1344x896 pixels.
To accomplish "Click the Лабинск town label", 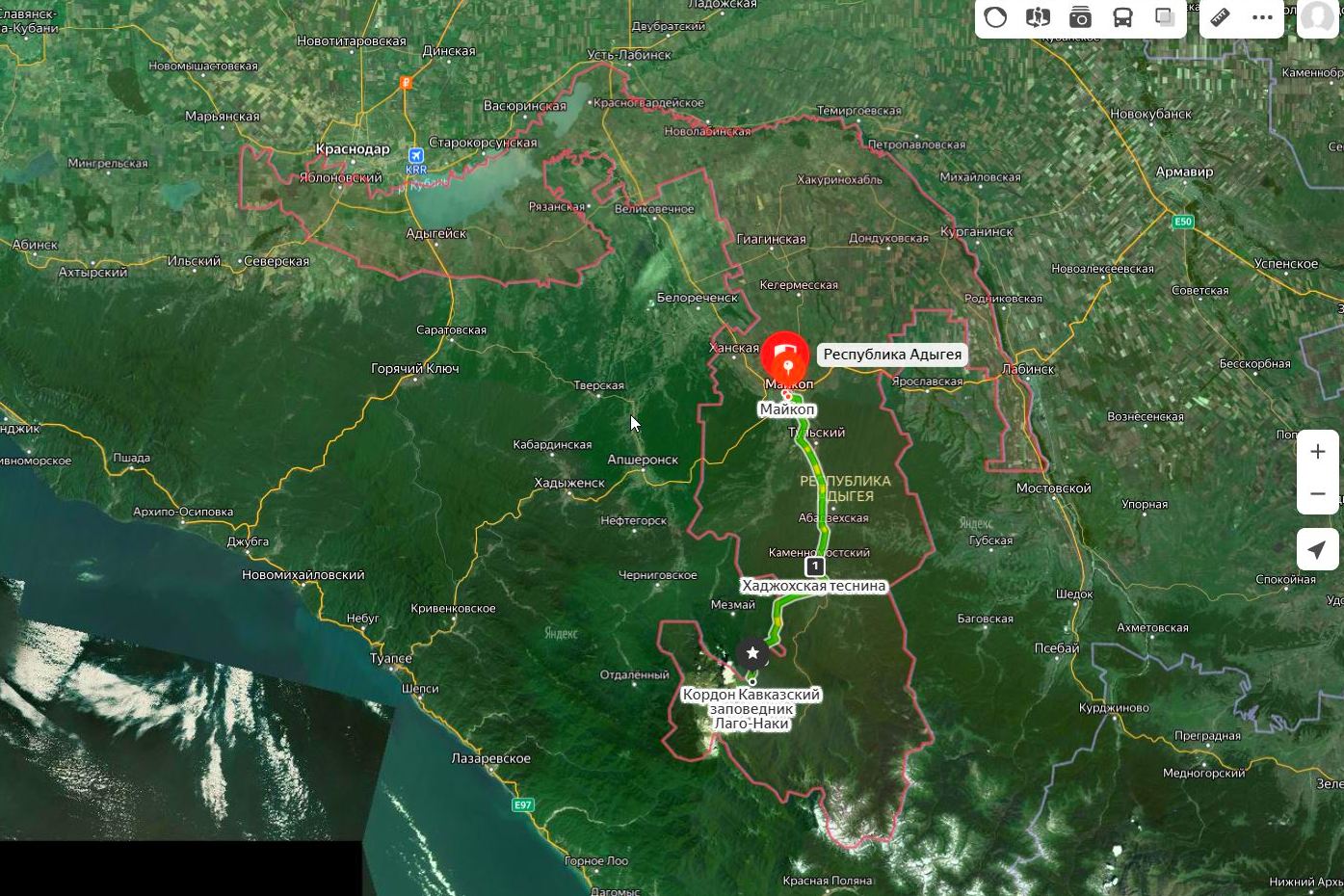I will point(1028,369).
